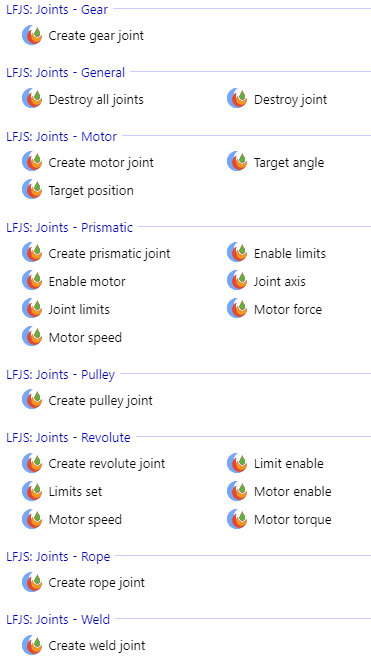
Task: Select Limit enable under Revolute
Action: pos(289,463)
